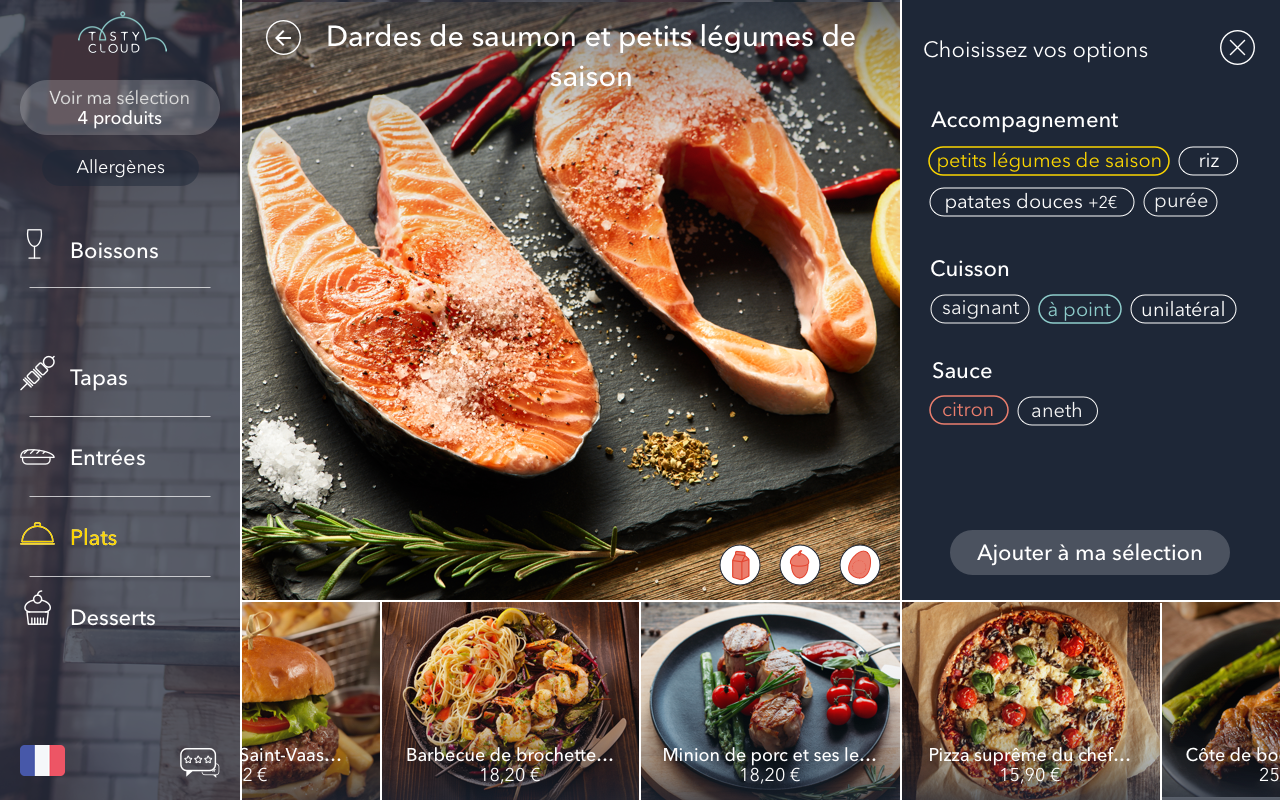Open the French flag language selector
The width and height of the screenshot is (1280, 800).
click(x=42, y=760)
